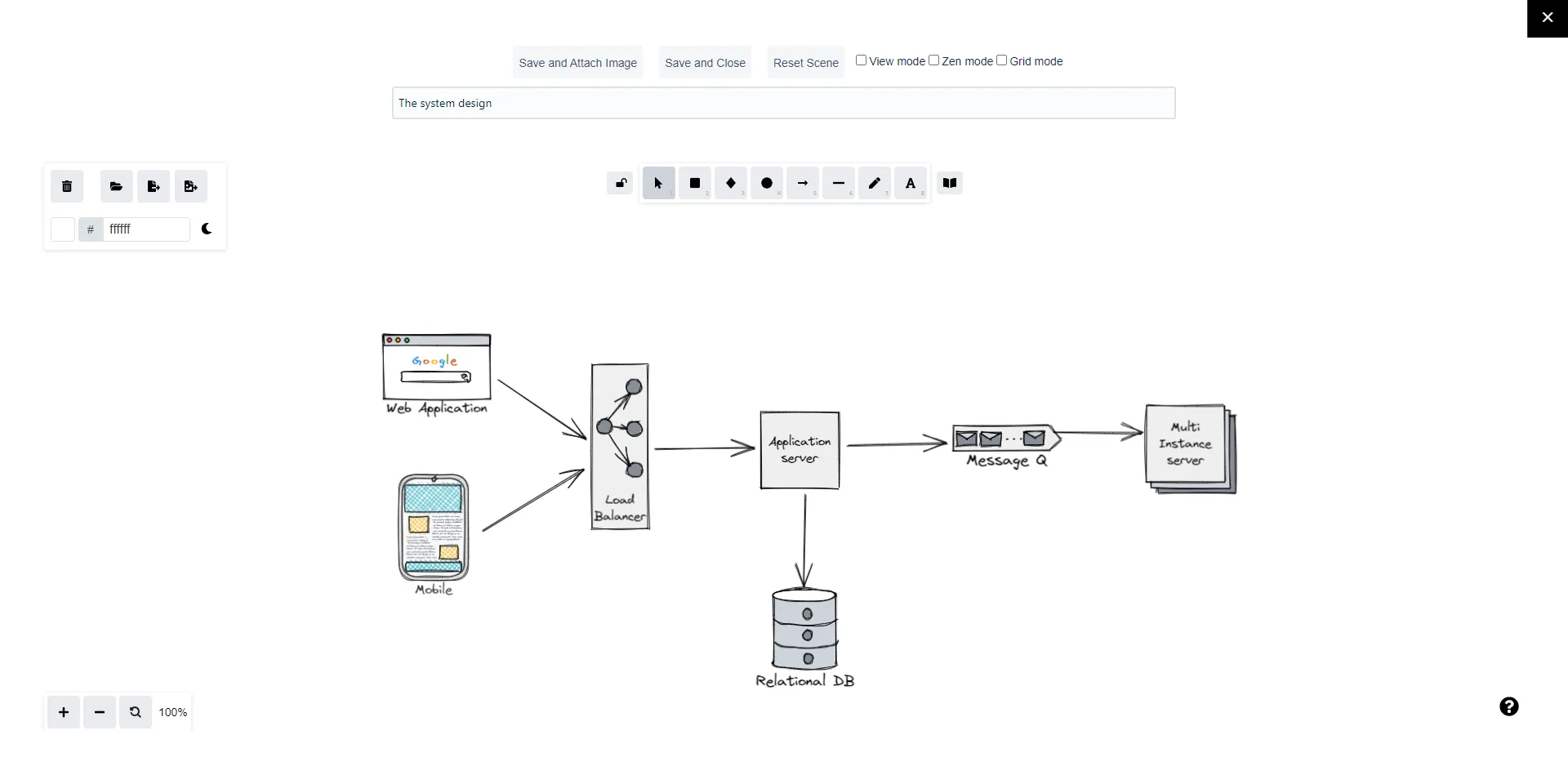The width and height of the screenshot is (1568, 775).
Task: Click the 'Web Application' label text
Action: [x=437, y=408]
